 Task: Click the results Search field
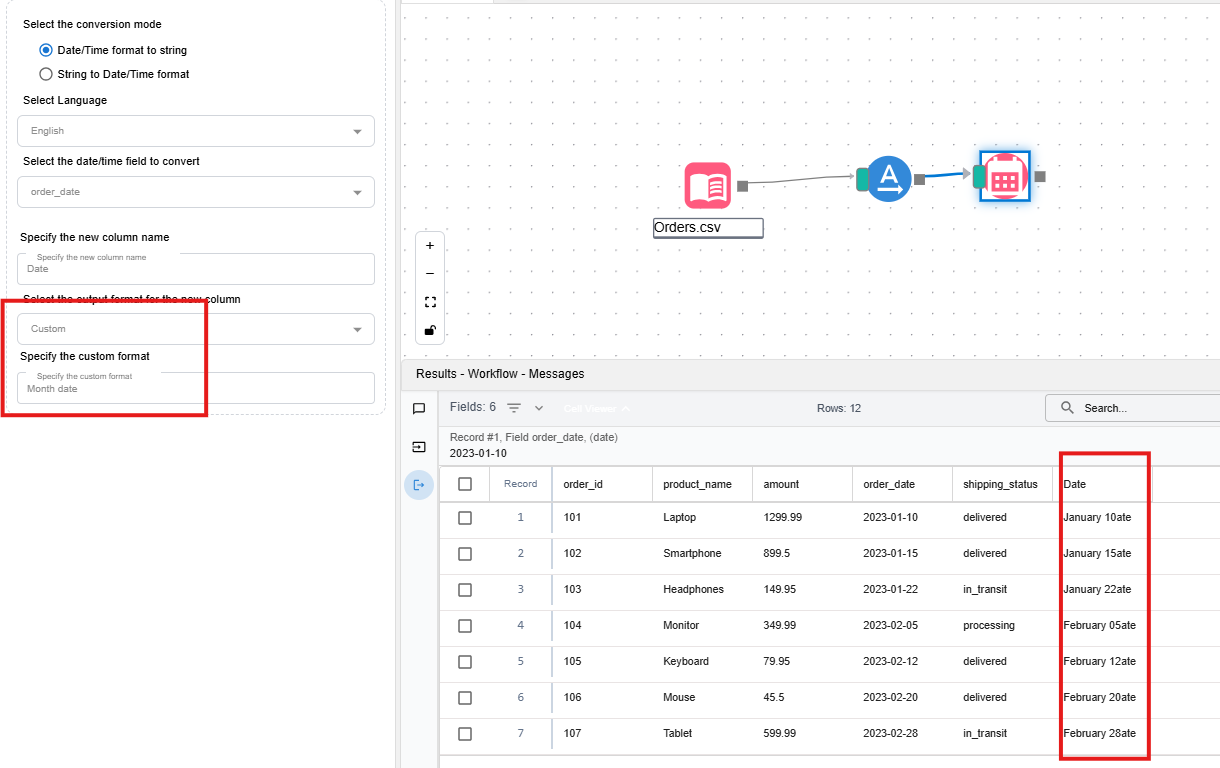(1140, 408)
